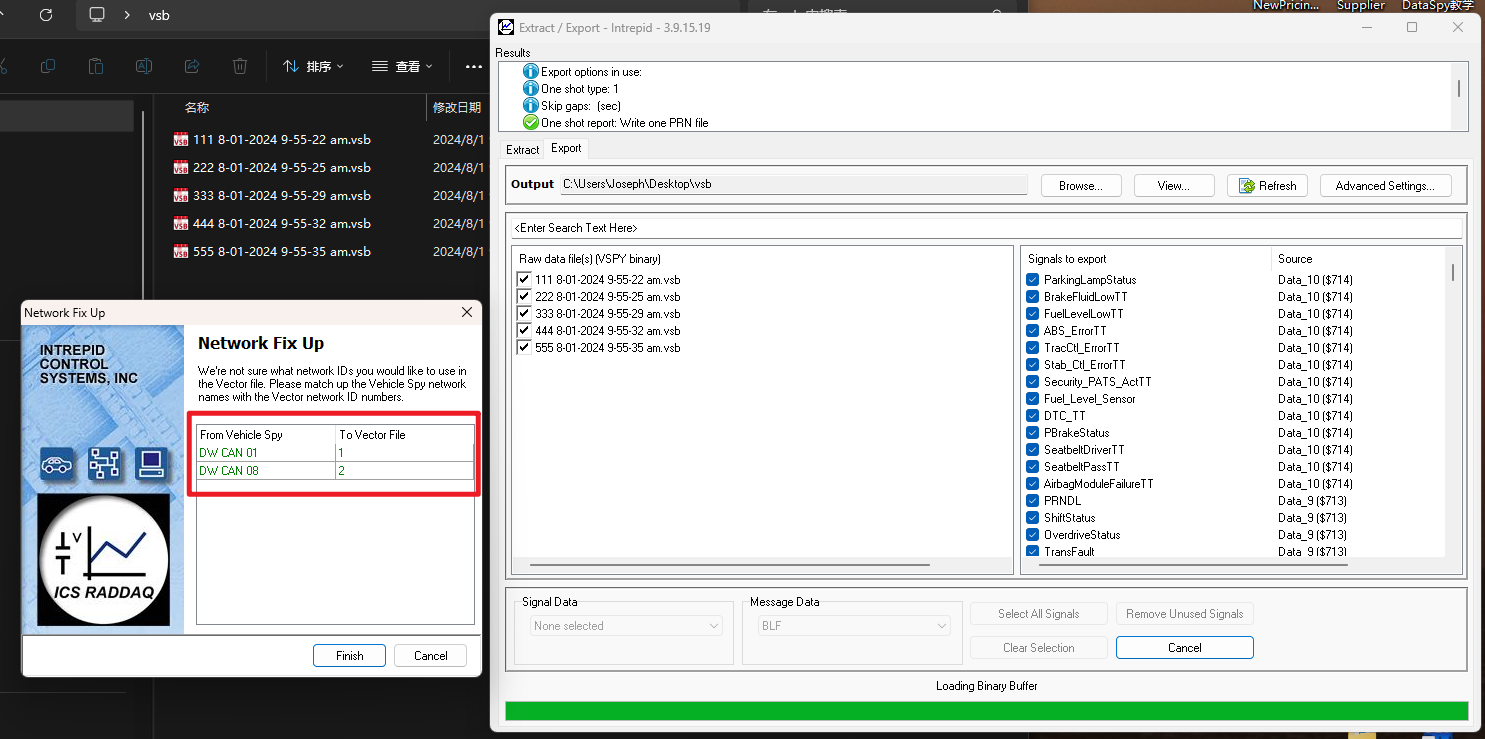Viewport: 1485px width, 739px height.
Task: Click Cancel in the Extract / Export window
Action: (x=1184, y=648)
